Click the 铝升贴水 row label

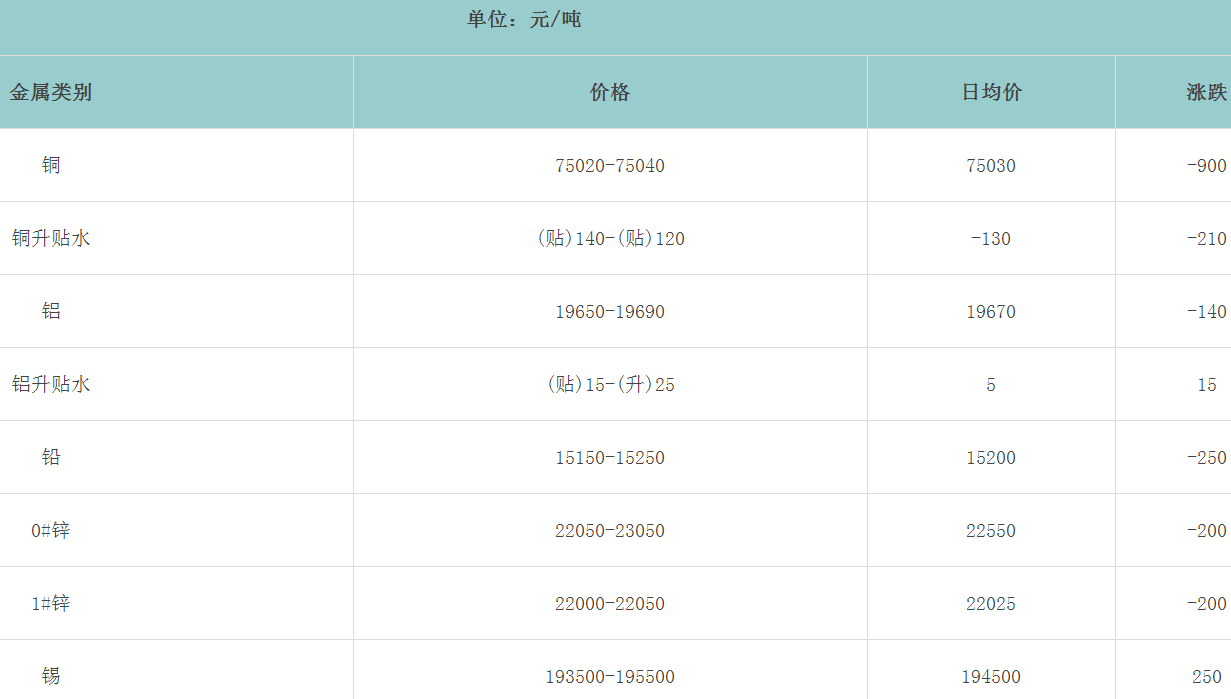51,384
